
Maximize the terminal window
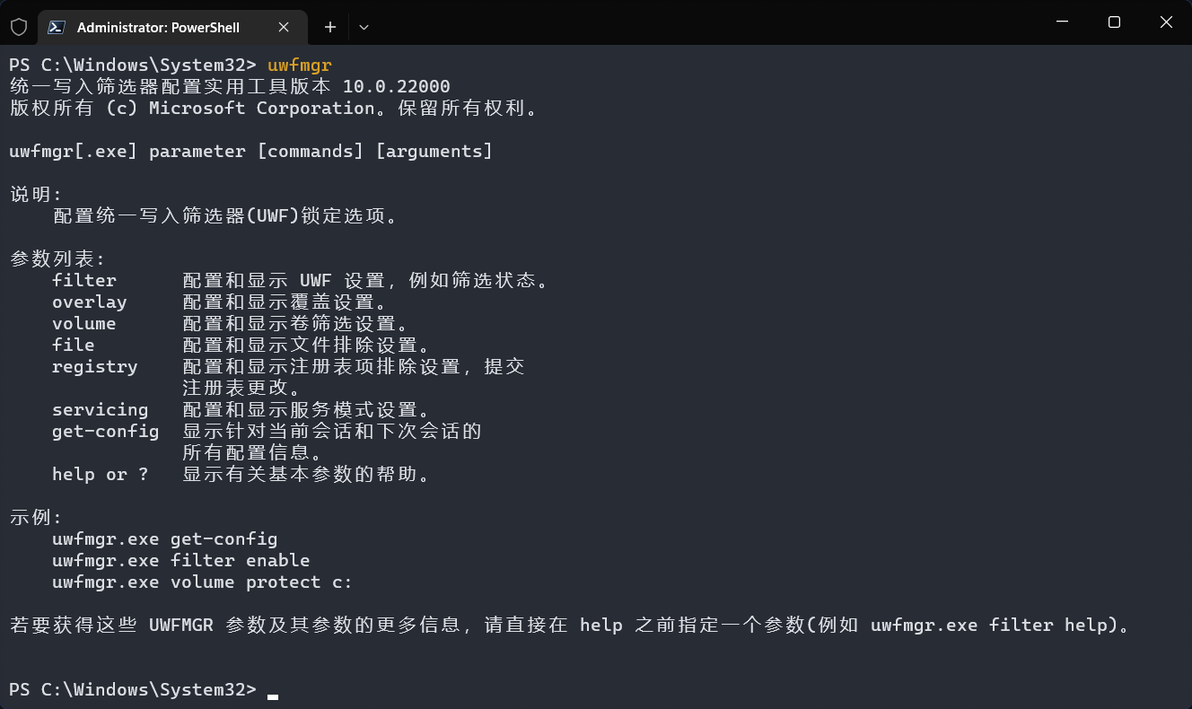pyautogui.click(x=1114, y=22)
